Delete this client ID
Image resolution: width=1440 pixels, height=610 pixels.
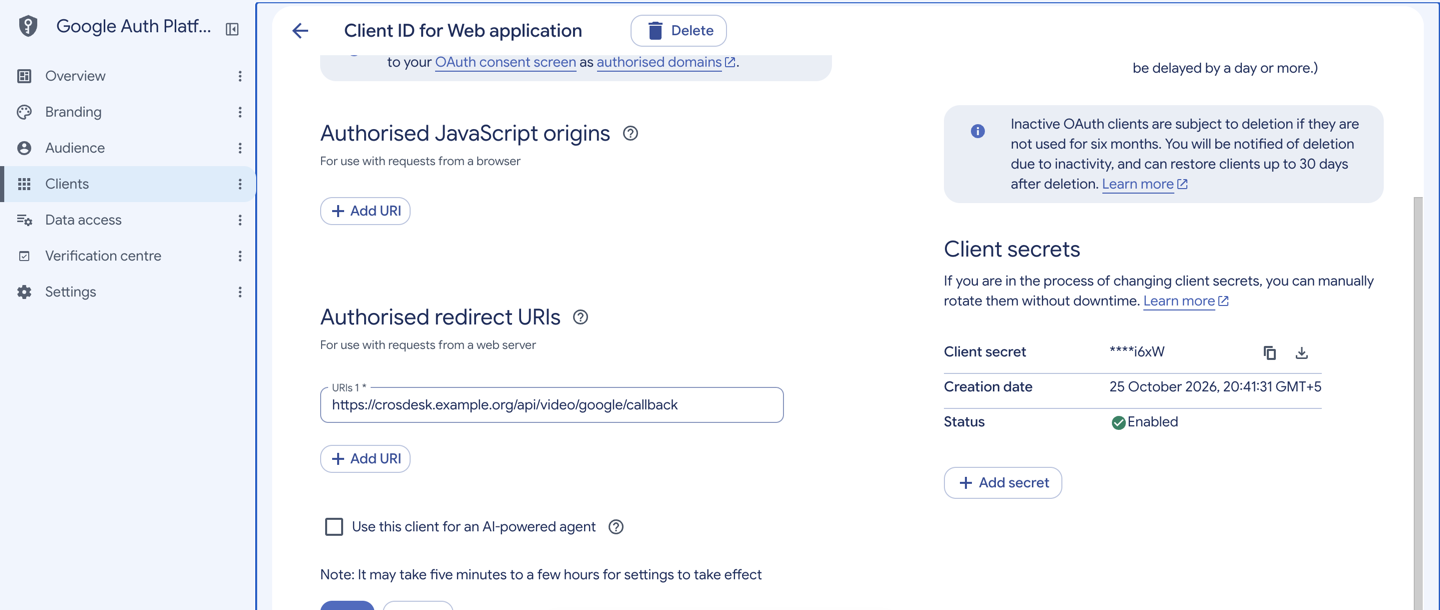[x=679, y=31]
